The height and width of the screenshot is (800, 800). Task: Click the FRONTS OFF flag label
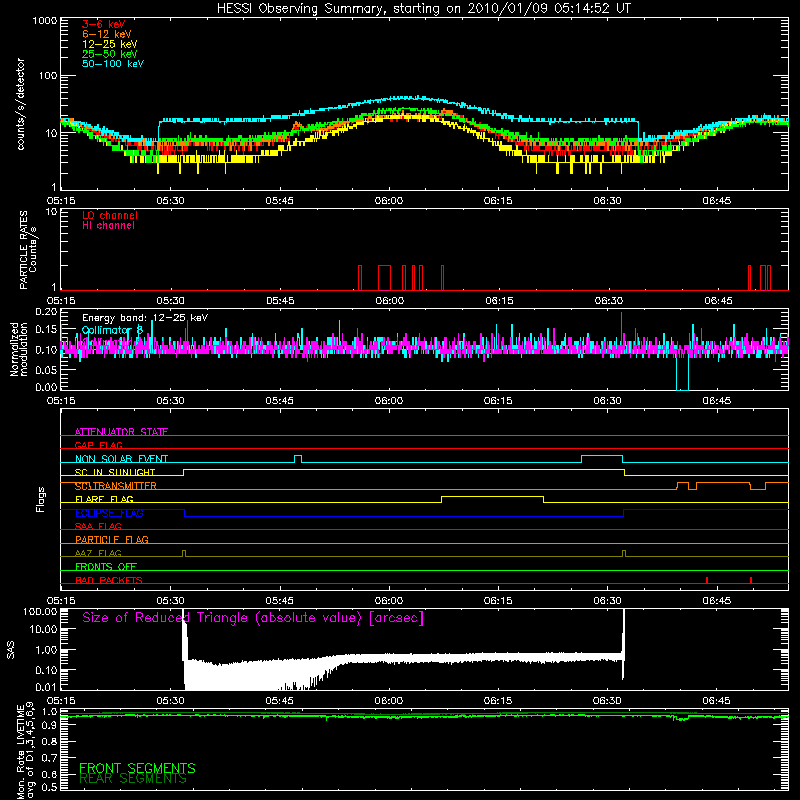coord(106,567)
